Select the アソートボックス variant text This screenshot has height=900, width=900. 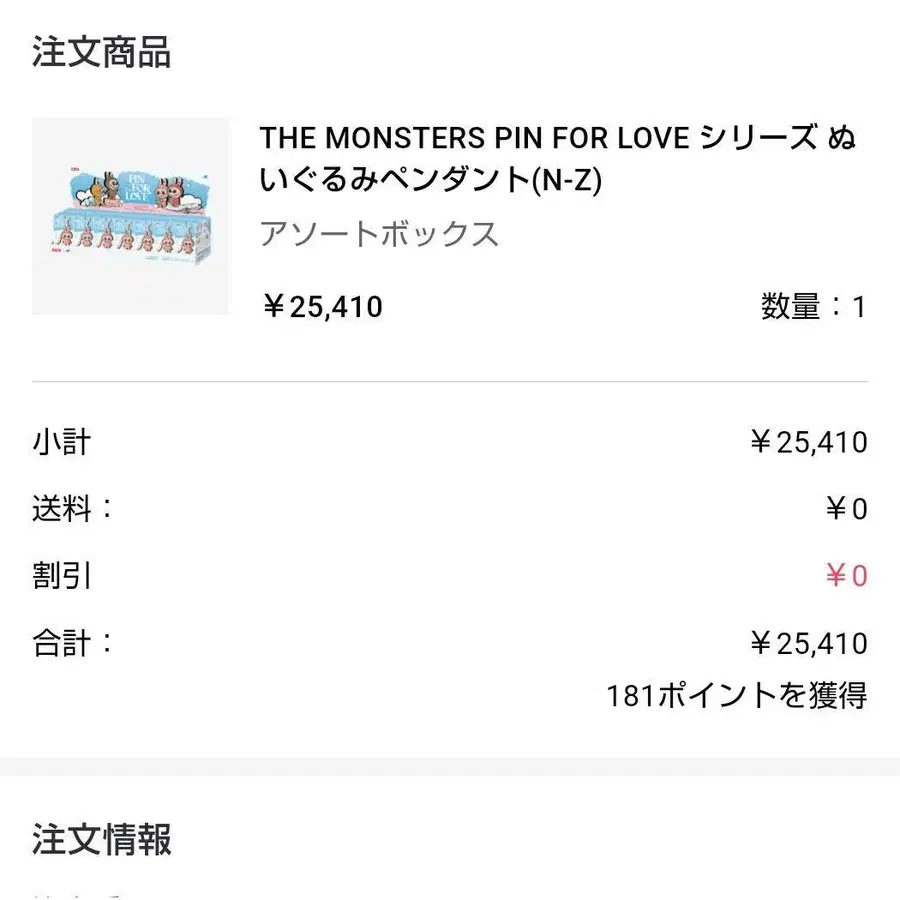pyautogui.click(x=379, y=234)
